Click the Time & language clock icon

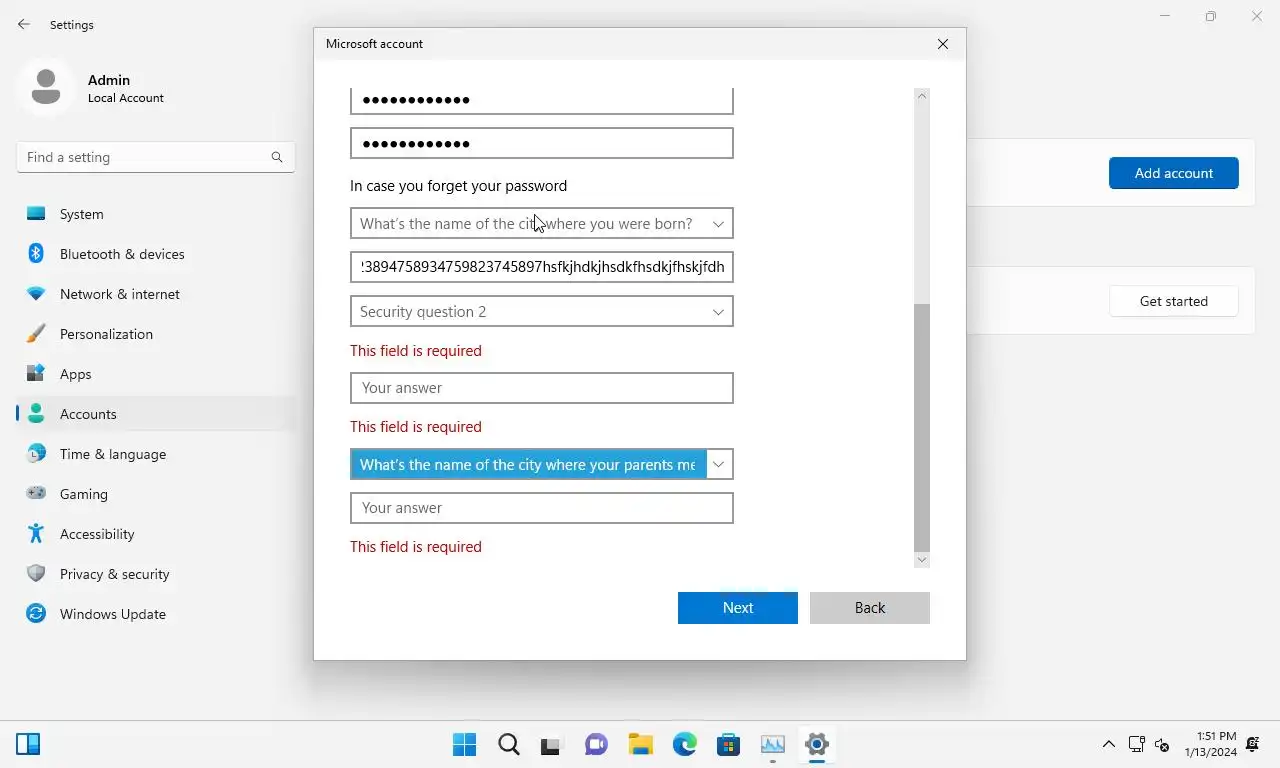(x=36, y=454)
